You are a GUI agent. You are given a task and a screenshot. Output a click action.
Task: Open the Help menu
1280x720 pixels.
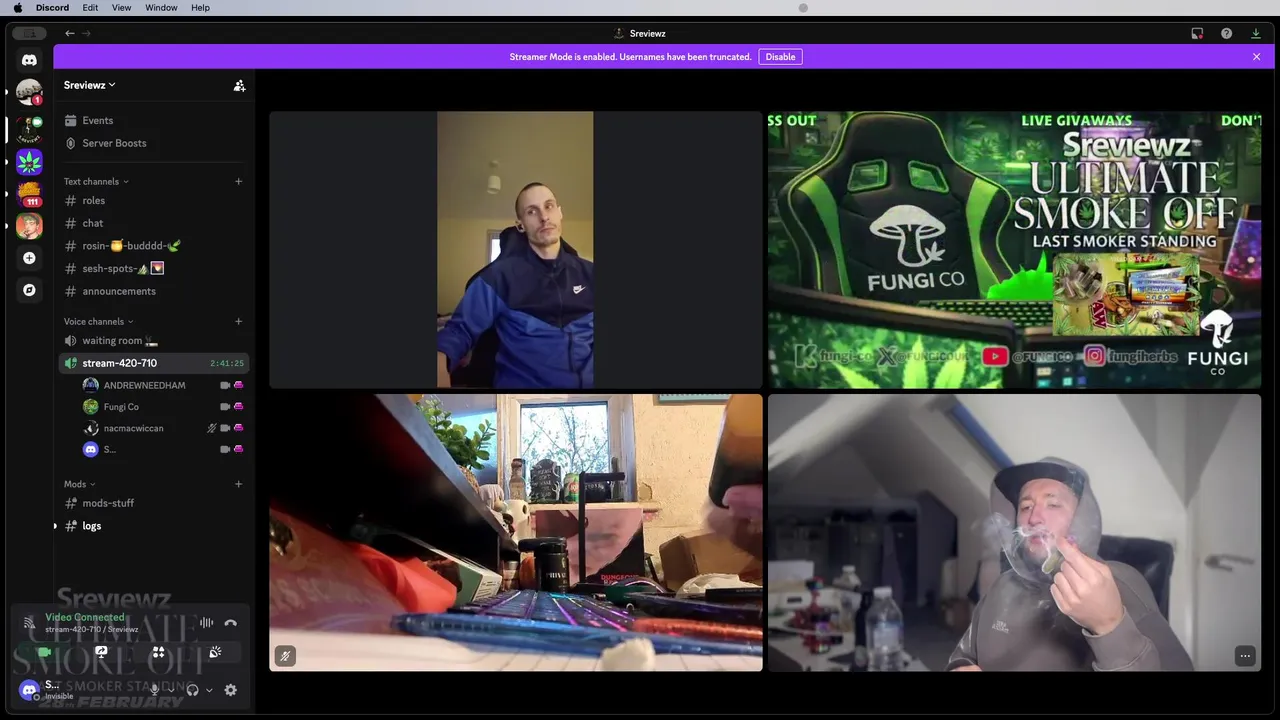tap(200, 7)
